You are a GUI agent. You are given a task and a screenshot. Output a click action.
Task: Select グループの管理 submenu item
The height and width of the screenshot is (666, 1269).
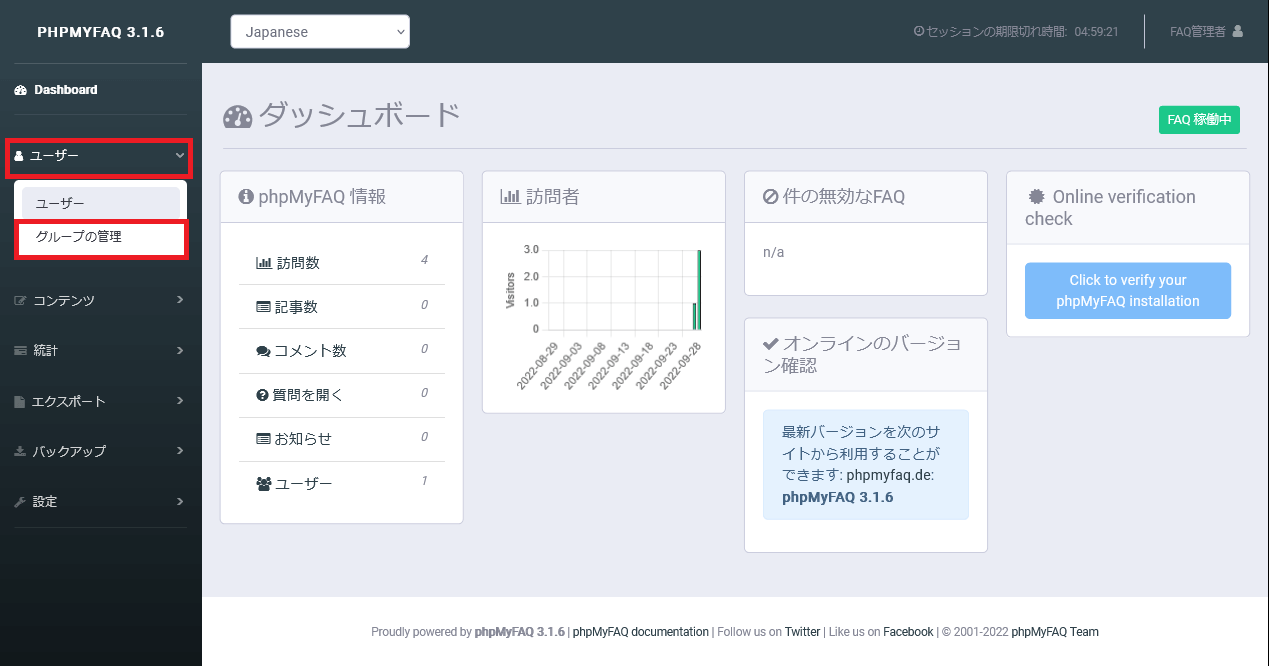tap(79, 237)
